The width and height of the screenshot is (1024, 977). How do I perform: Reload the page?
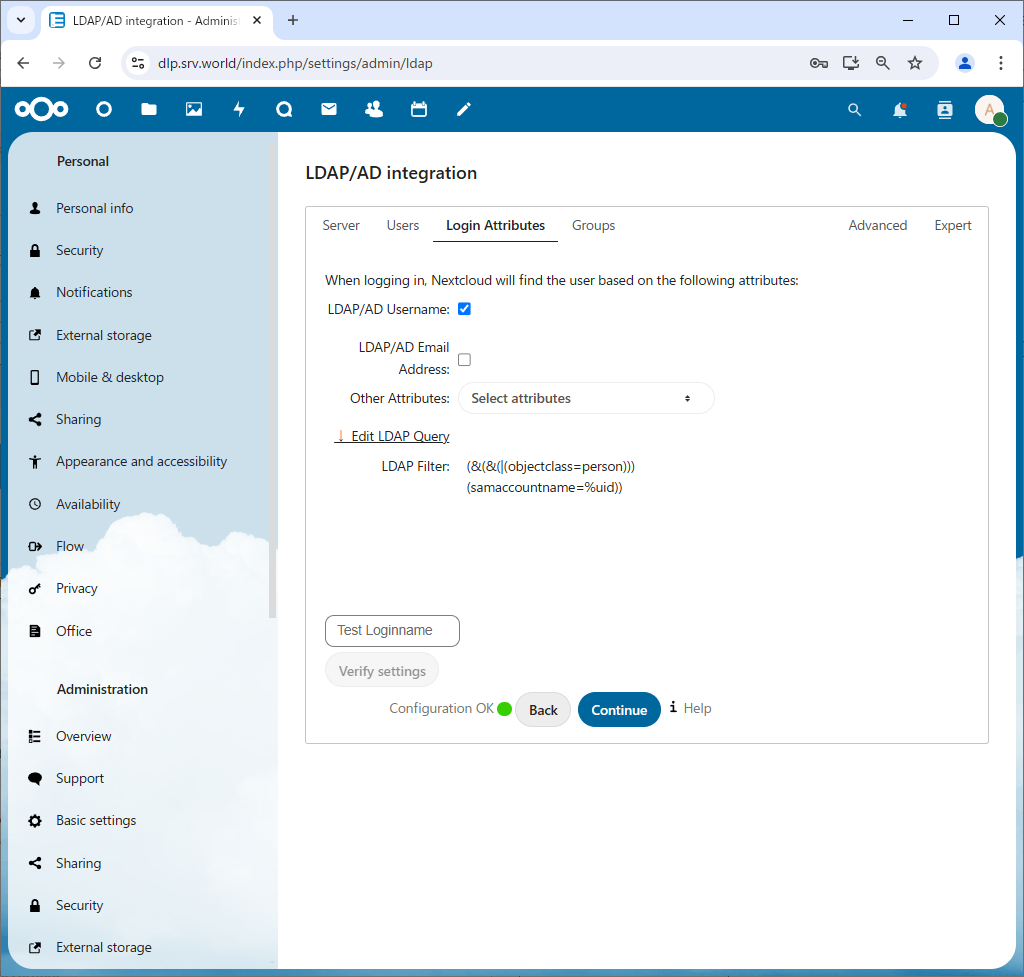point(95,63)
